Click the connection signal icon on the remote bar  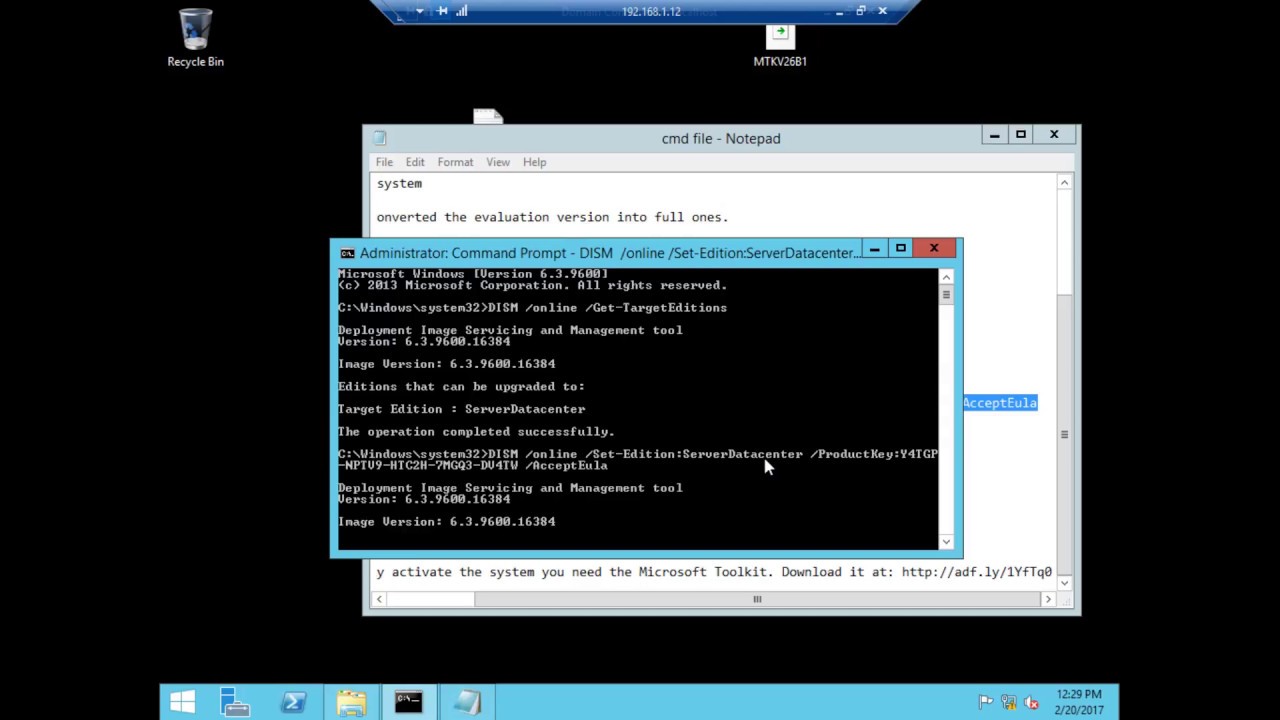click(x=462, y=11)
